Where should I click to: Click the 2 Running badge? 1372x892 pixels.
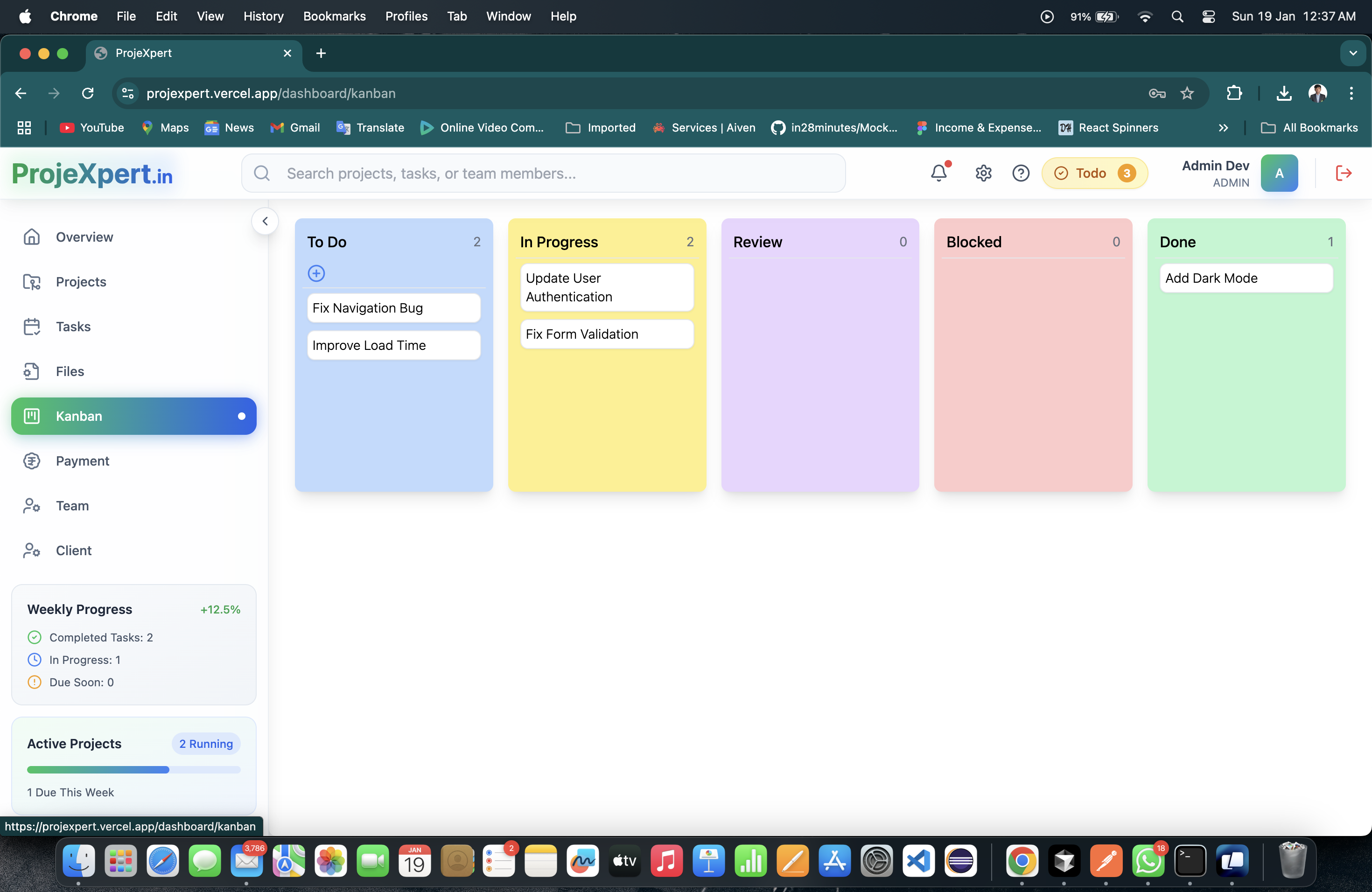(x=206, y=743)
